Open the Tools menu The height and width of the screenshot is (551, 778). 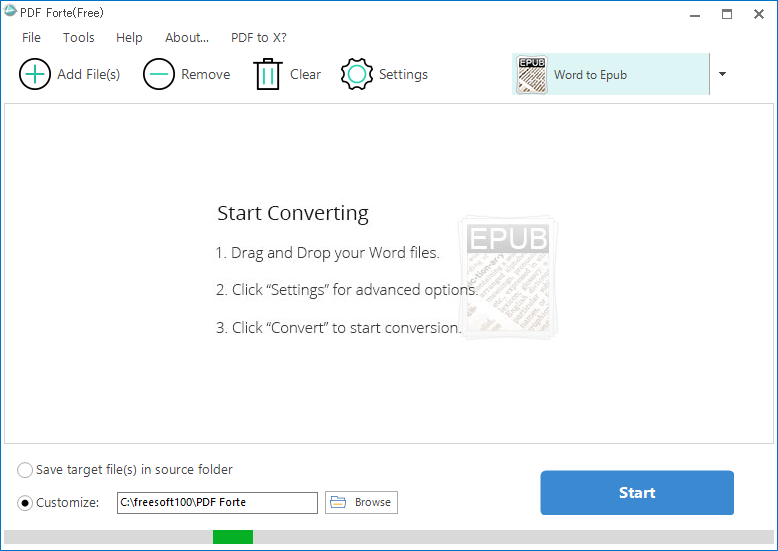point(78,38)
